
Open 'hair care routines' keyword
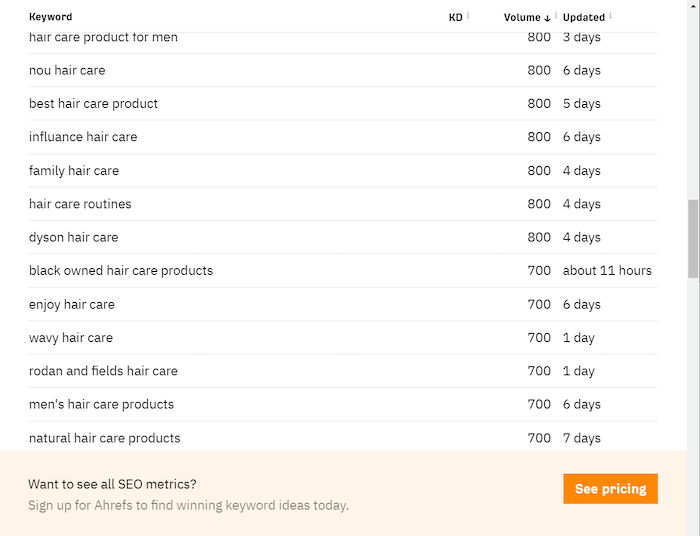tap(80, 204)
